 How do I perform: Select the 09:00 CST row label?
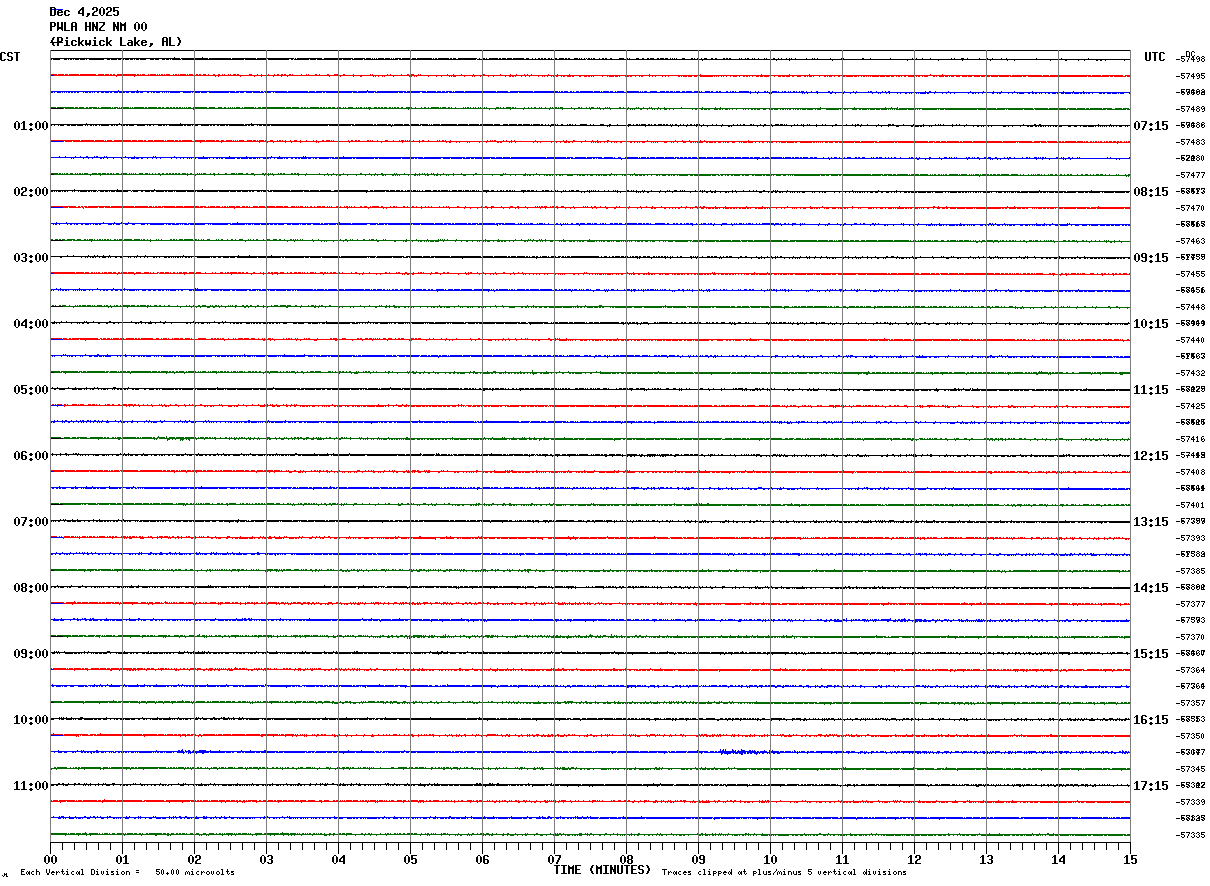[31, 654]
